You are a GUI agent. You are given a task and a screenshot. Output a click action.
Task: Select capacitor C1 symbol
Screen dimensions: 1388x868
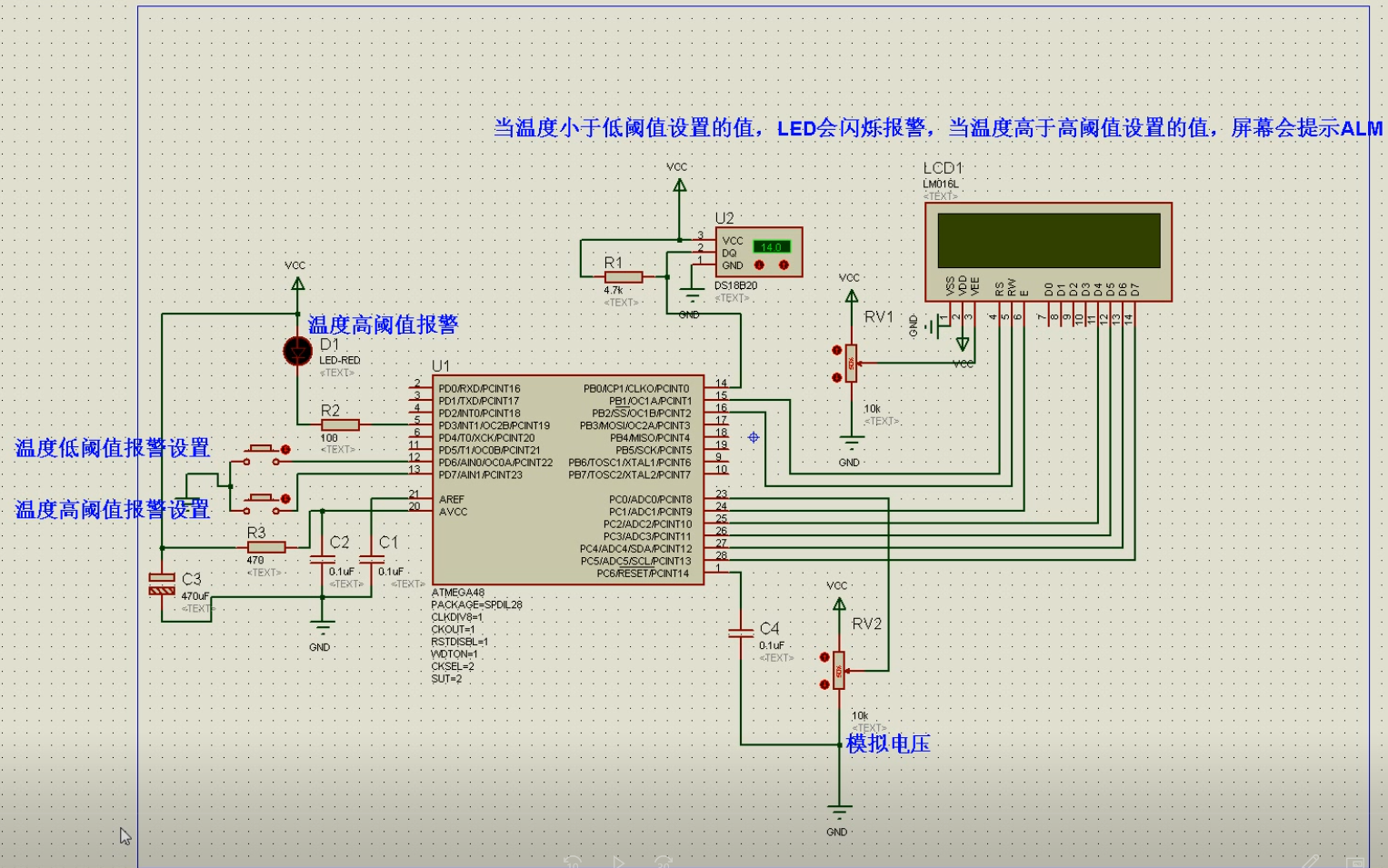coord(372,560)
